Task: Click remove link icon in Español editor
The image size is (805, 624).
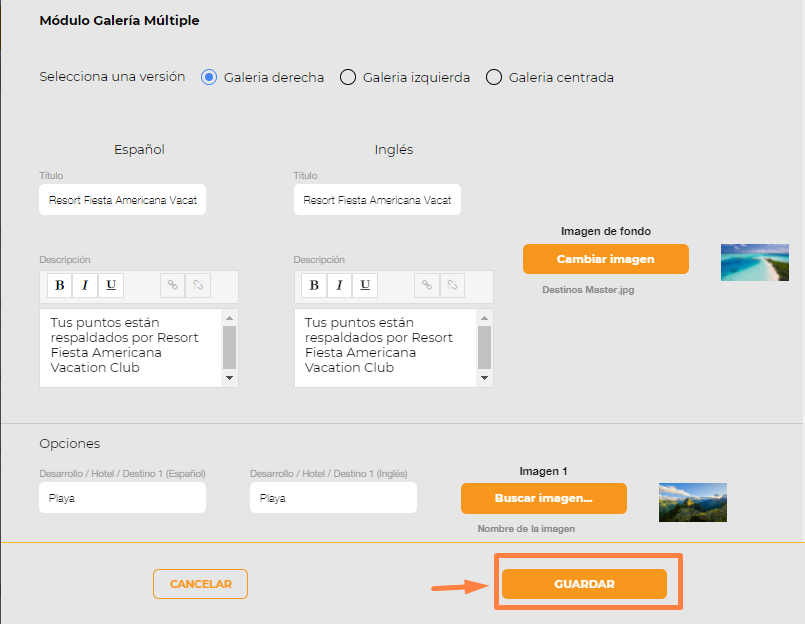Action: click(198, 285)
